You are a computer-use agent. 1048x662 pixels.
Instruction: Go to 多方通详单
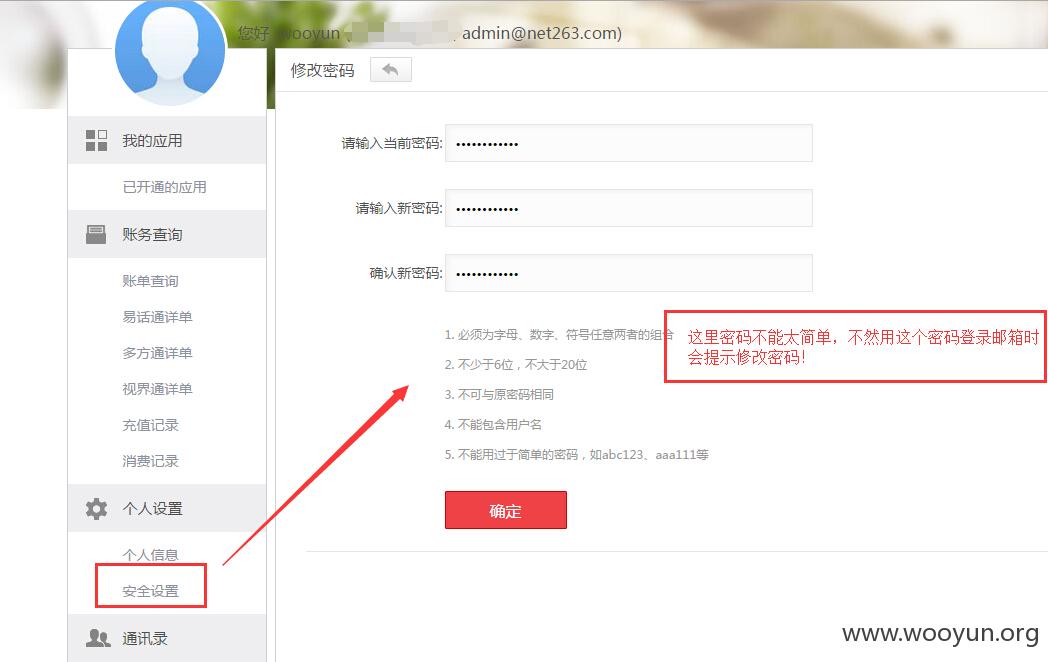click(x=157, y=353)
